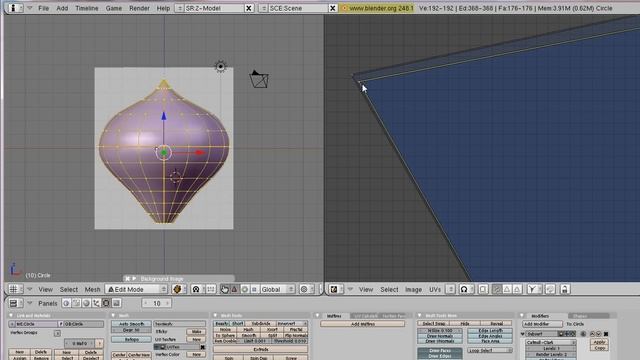The height and width of the screenshot is (360, 640).
Task: Switch to the UV Calculation tab
Action: coord(366,316)
